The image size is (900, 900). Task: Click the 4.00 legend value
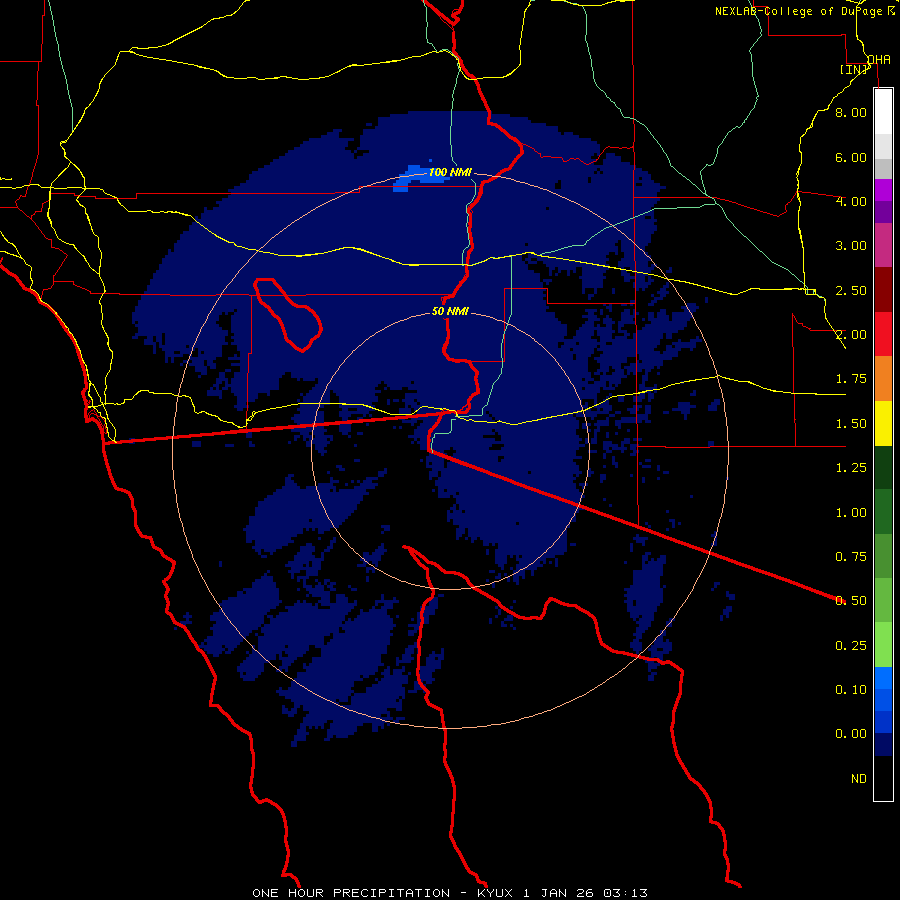[x=851, y=201]
